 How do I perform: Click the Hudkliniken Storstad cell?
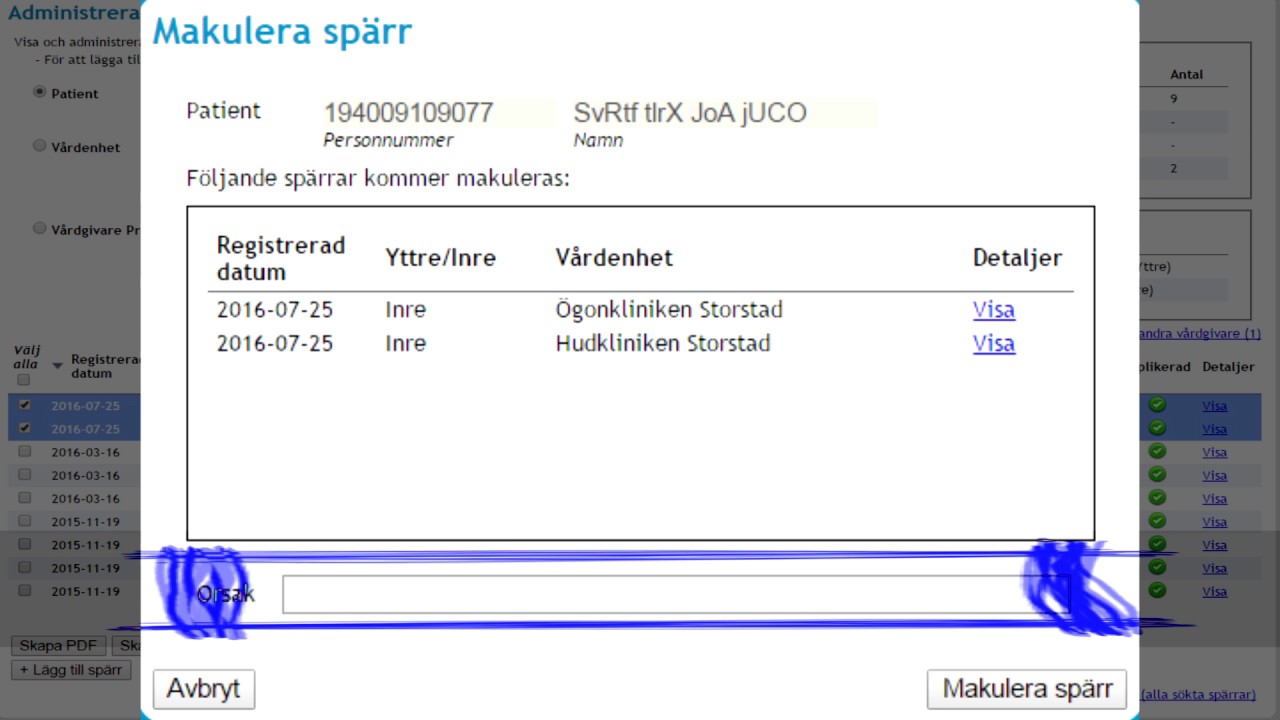663,343
